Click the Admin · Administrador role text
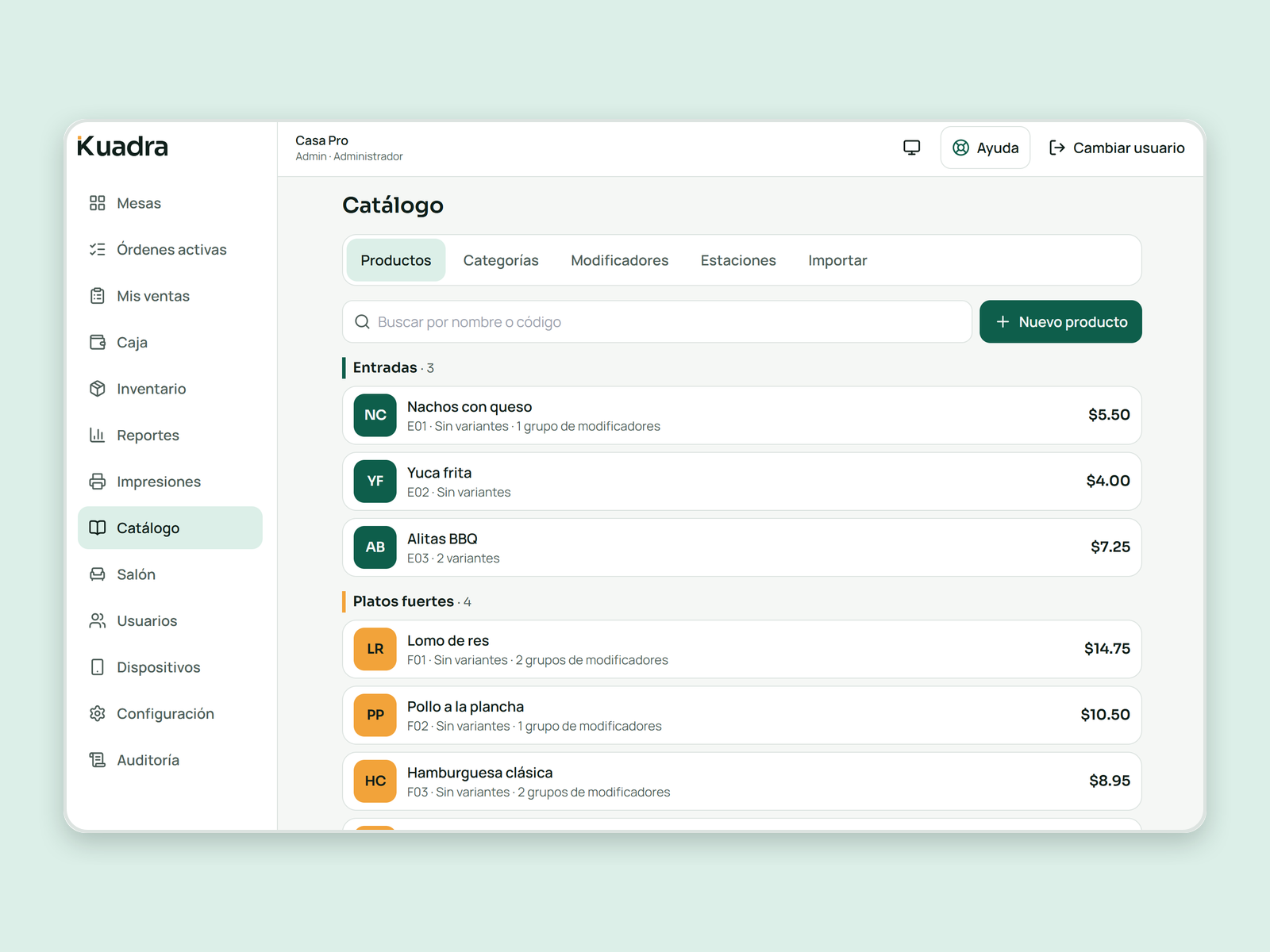Image resolution: width=1270 pixels, height=952 pixels. 349,156
